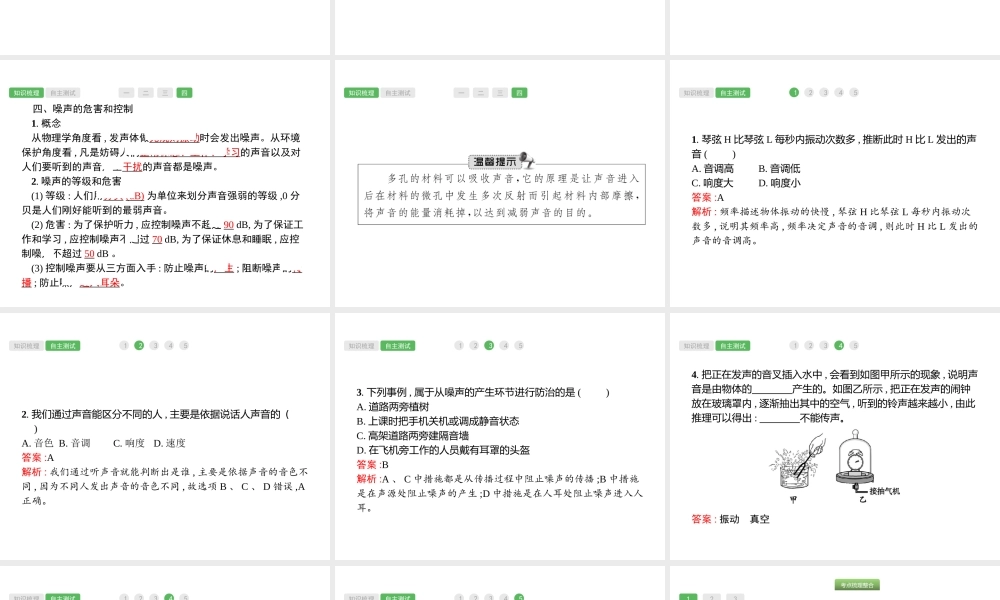1000x600 pixels.
Task: Open 自主测试 tab on the question 1 slide
Action: click(732, 92)
